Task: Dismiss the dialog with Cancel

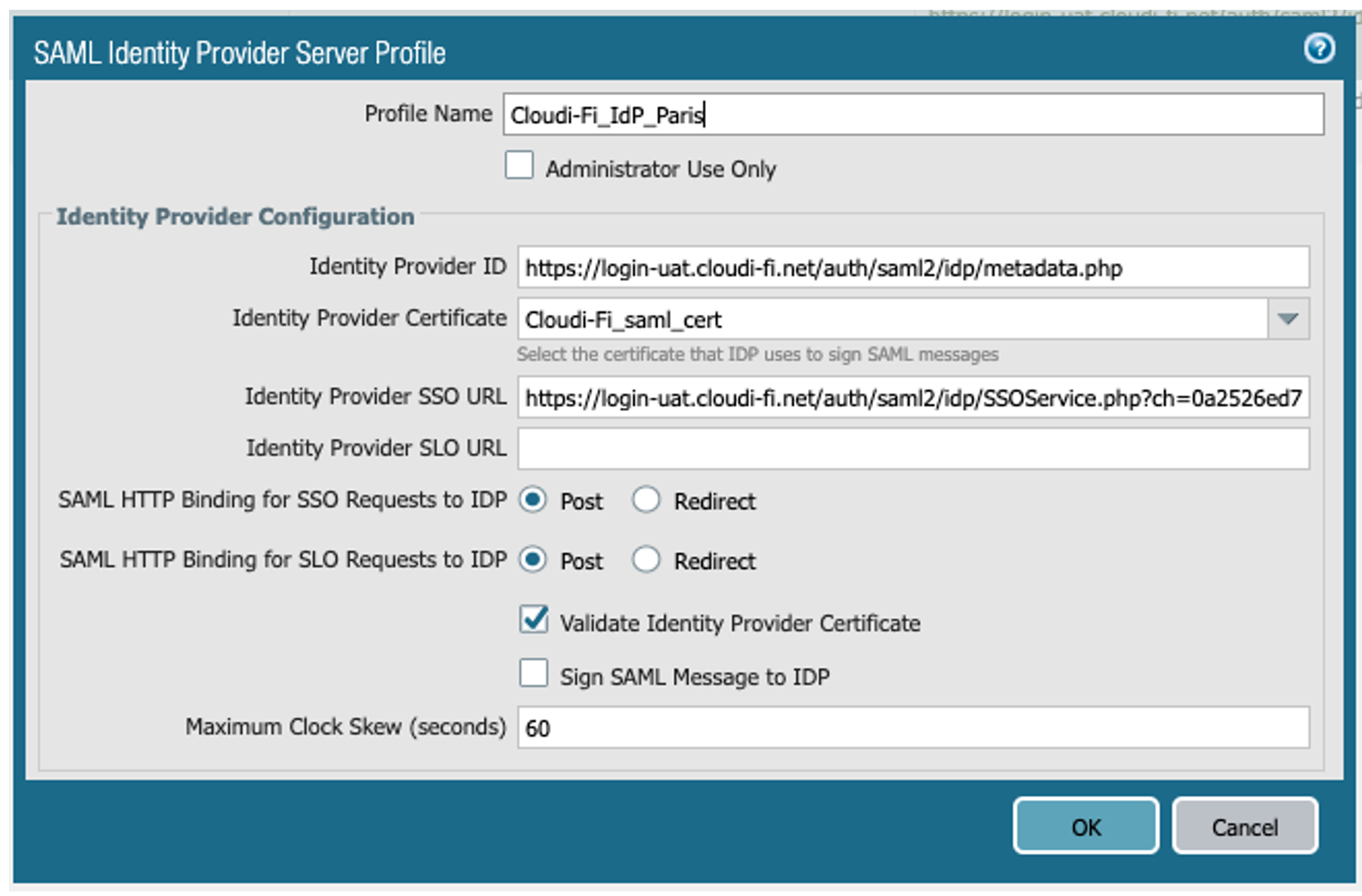Action: (1243, 826)
